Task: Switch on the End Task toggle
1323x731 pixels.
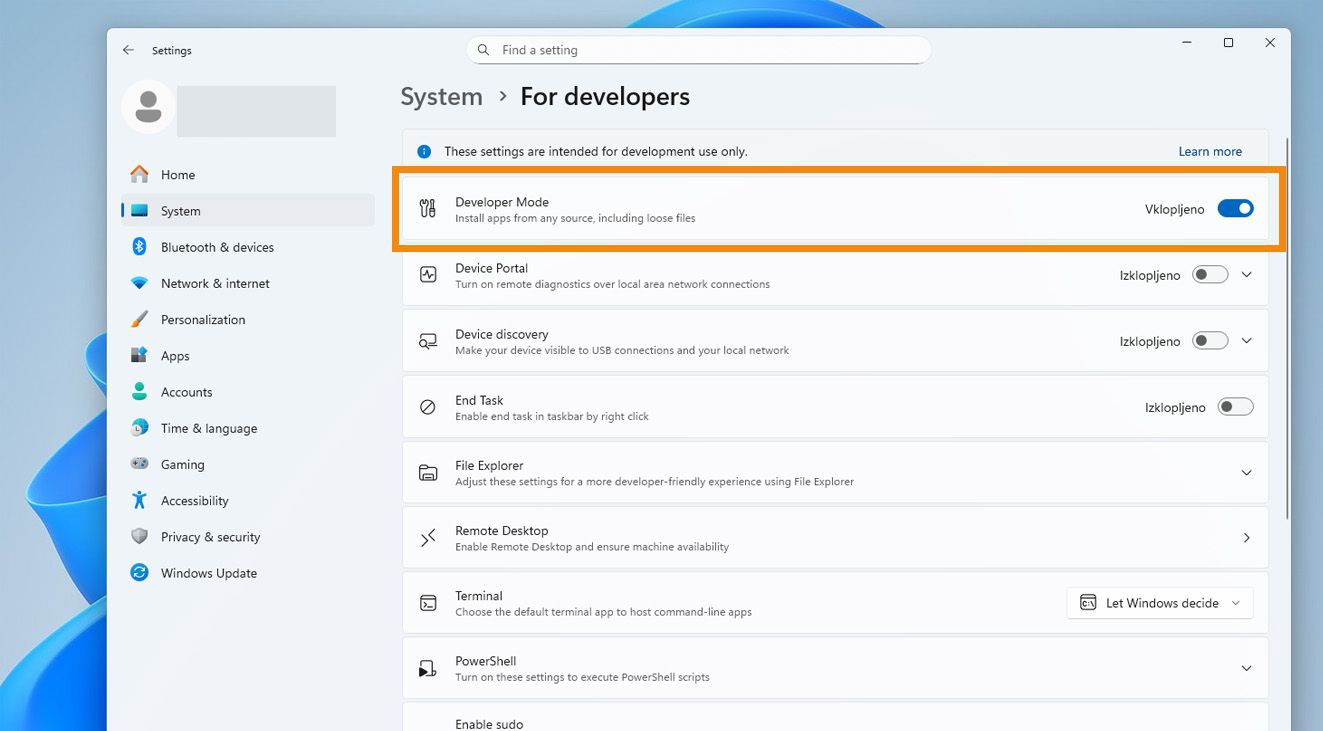Action: click(x=1235, y=407)
